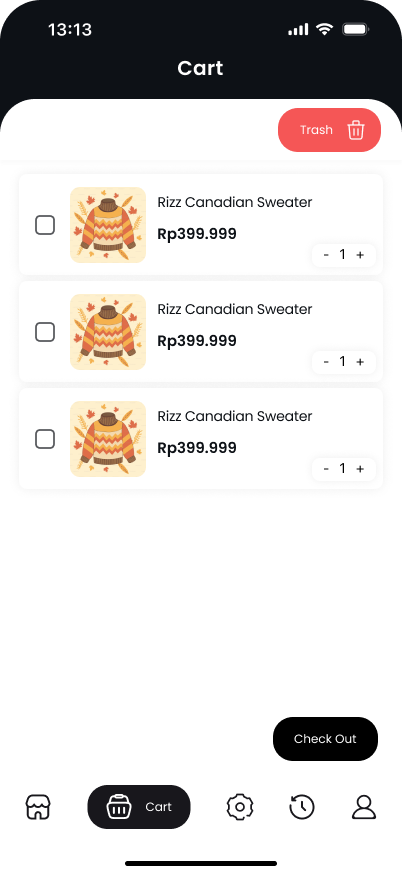Viewport: 402px width, 874px height.
Task: Increase quantity of the first sweater
Action: (x=360, y=255)
